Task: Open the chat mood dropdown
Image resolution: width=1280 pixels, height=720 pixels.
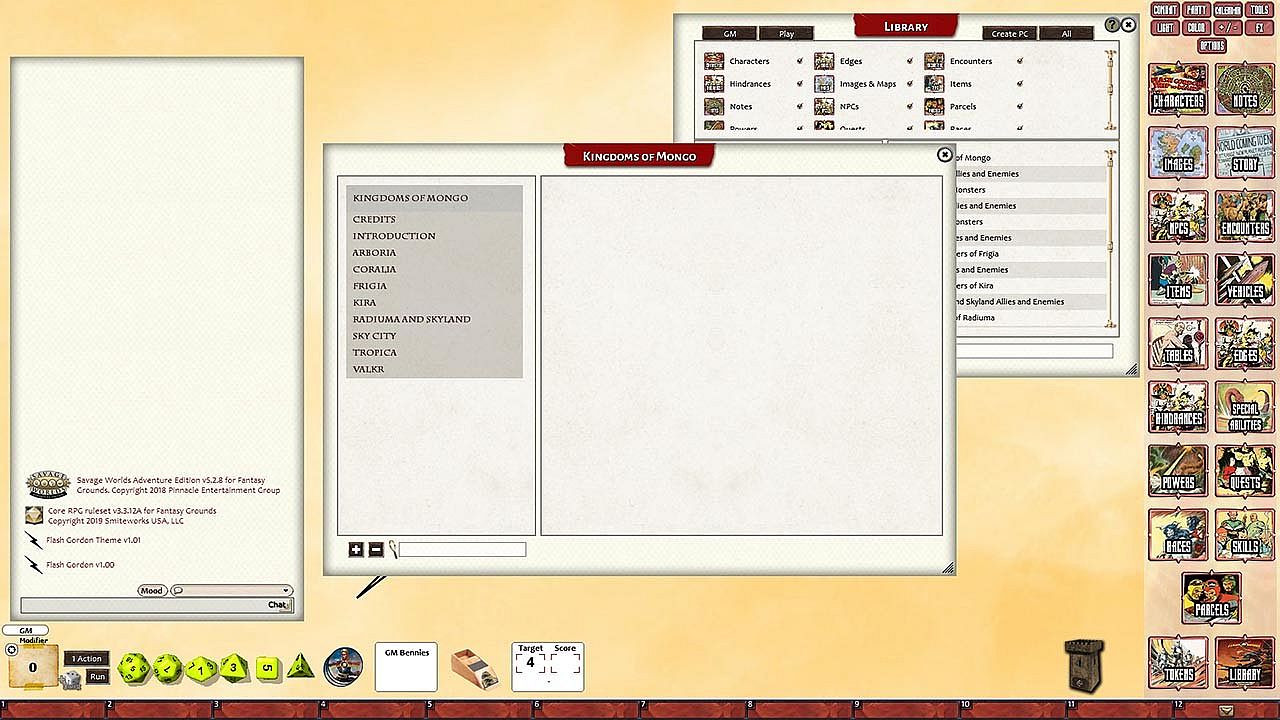Action: coord(231,591)
